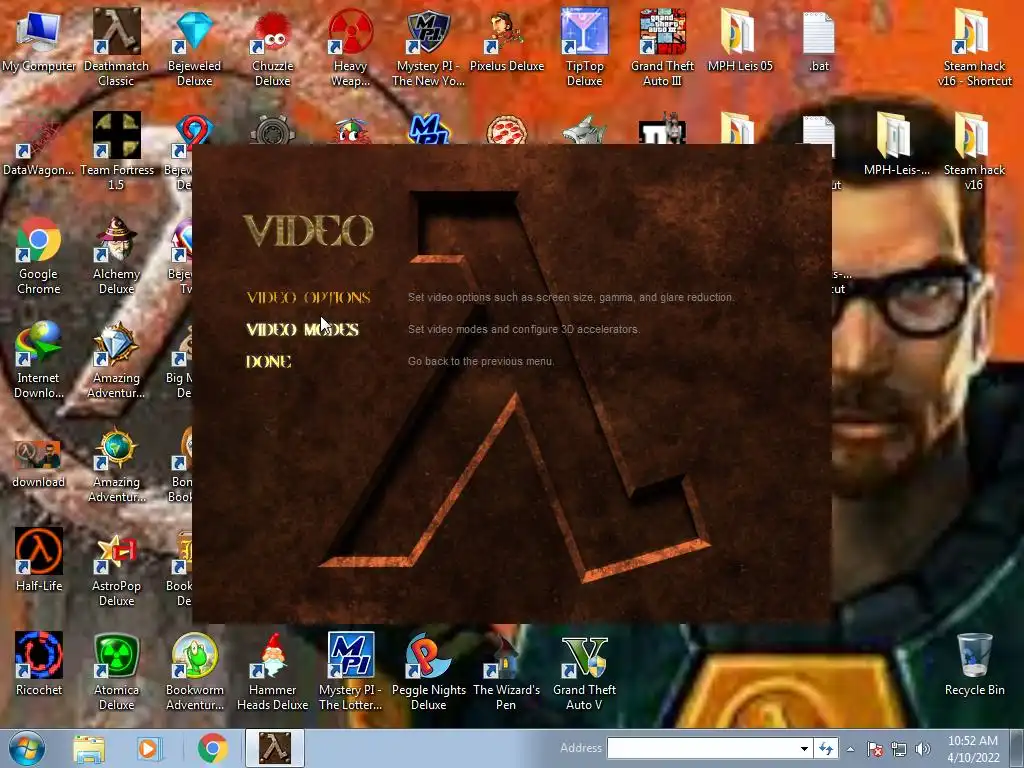Launch DataWagon shortcut

pos(39,145)
